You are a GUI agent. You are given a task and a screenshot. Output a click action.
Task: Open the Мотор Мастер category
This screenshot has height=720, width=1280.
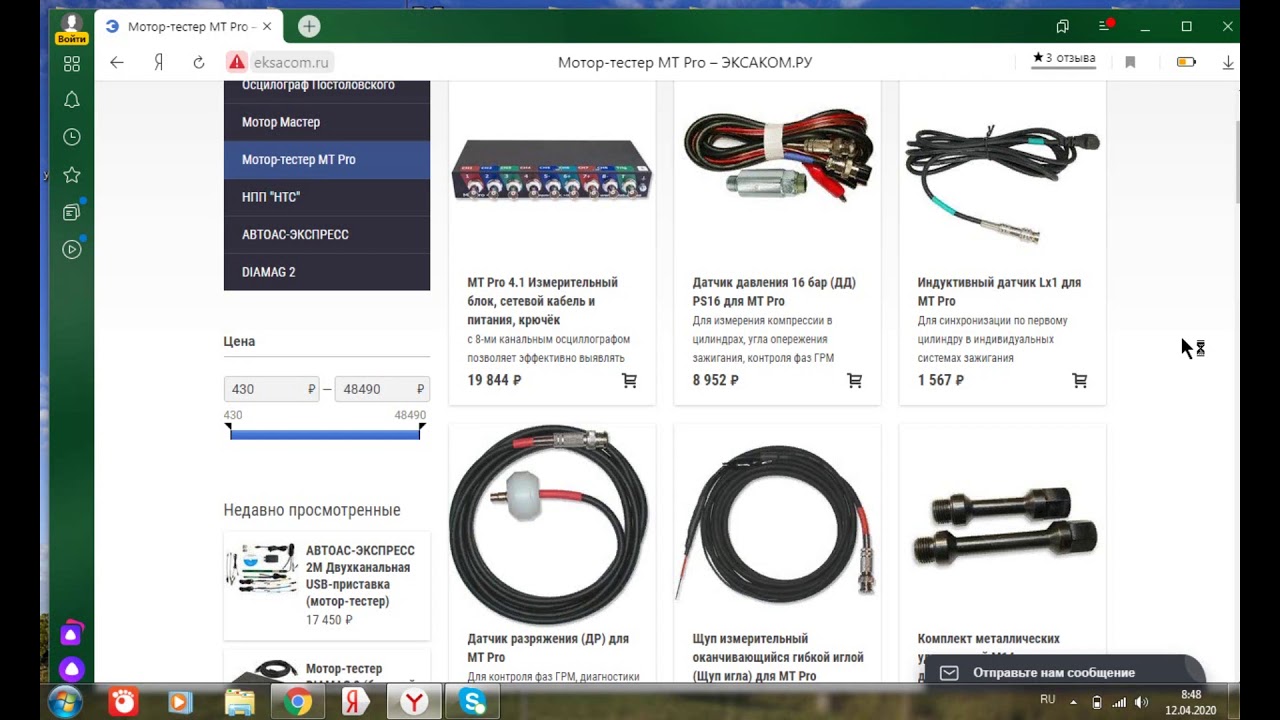coord(327,122)
